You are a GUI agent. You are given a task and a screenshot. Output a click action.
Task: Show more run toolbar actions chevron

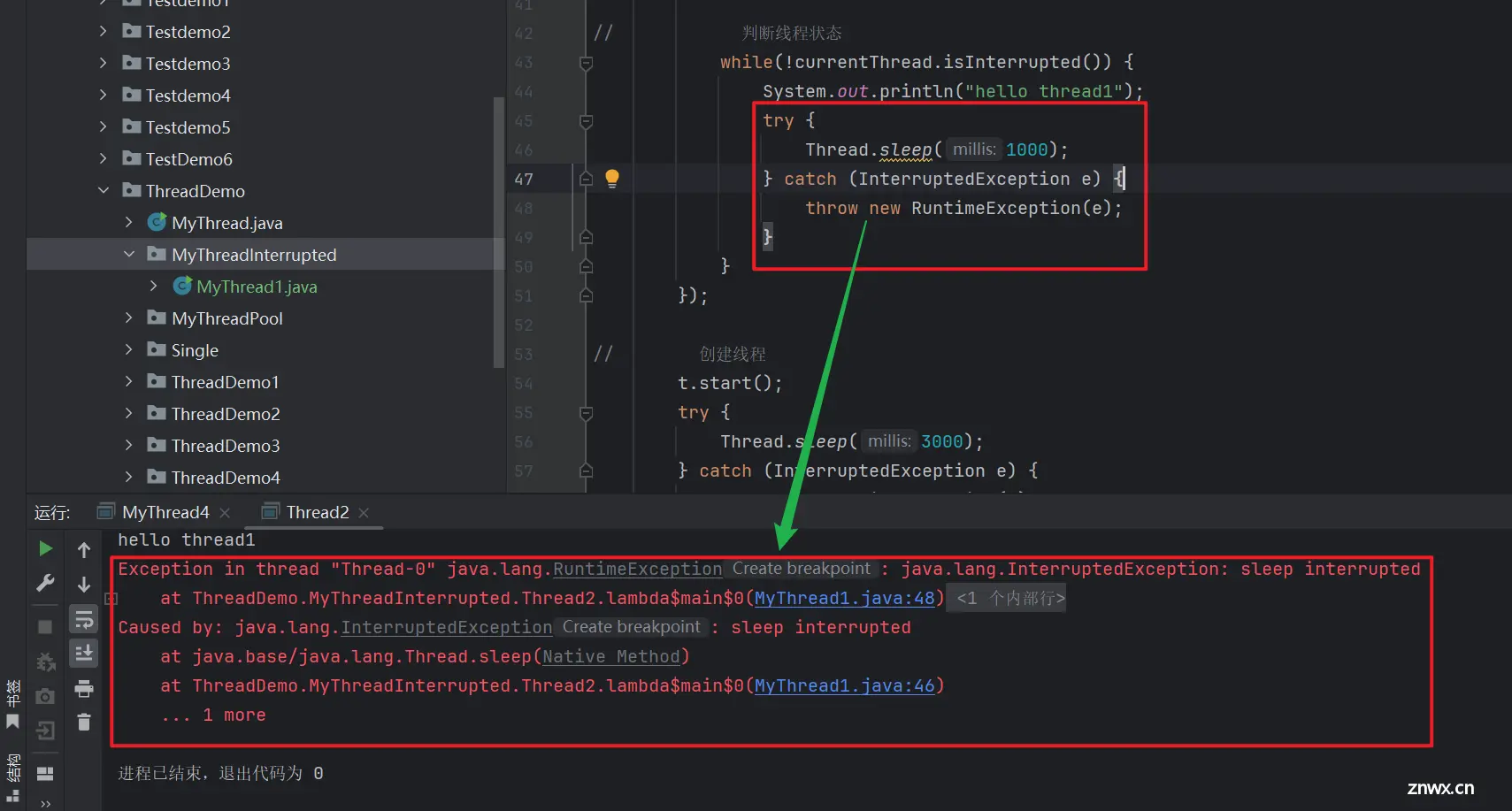(x=45, y=802)
